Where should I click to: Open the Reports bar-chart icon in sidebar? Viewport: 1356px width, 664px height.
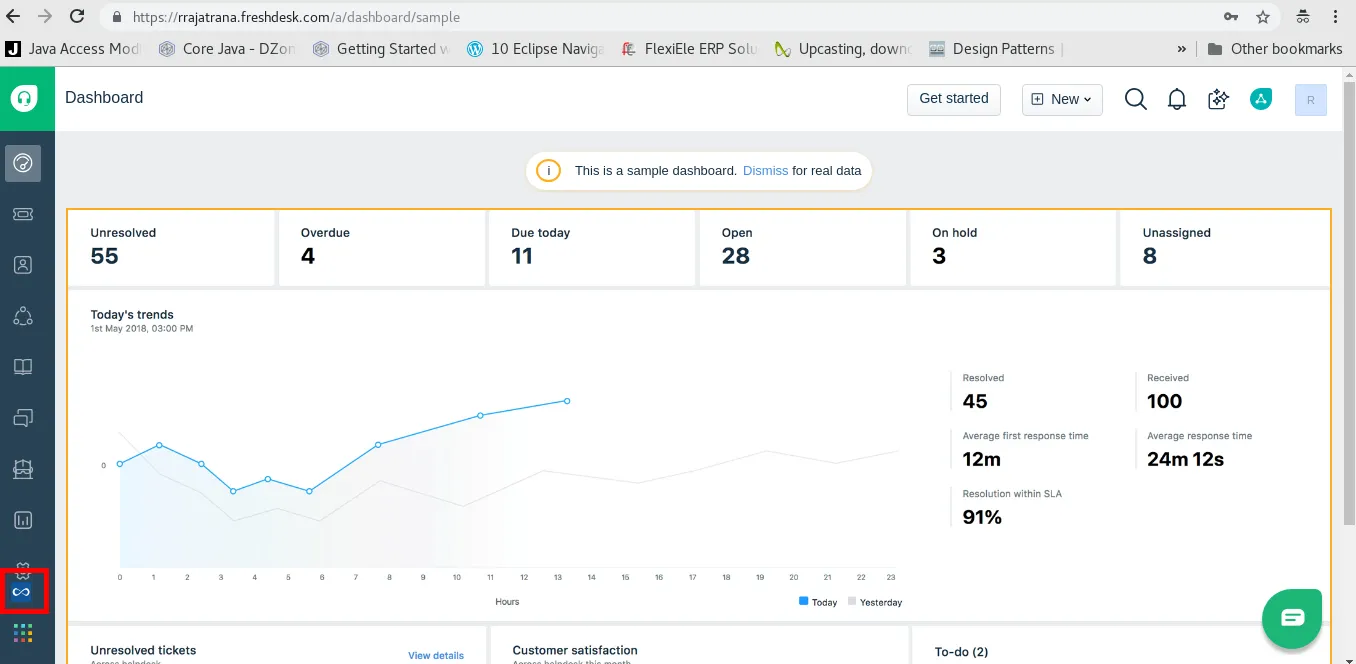(x=23, y=520)
